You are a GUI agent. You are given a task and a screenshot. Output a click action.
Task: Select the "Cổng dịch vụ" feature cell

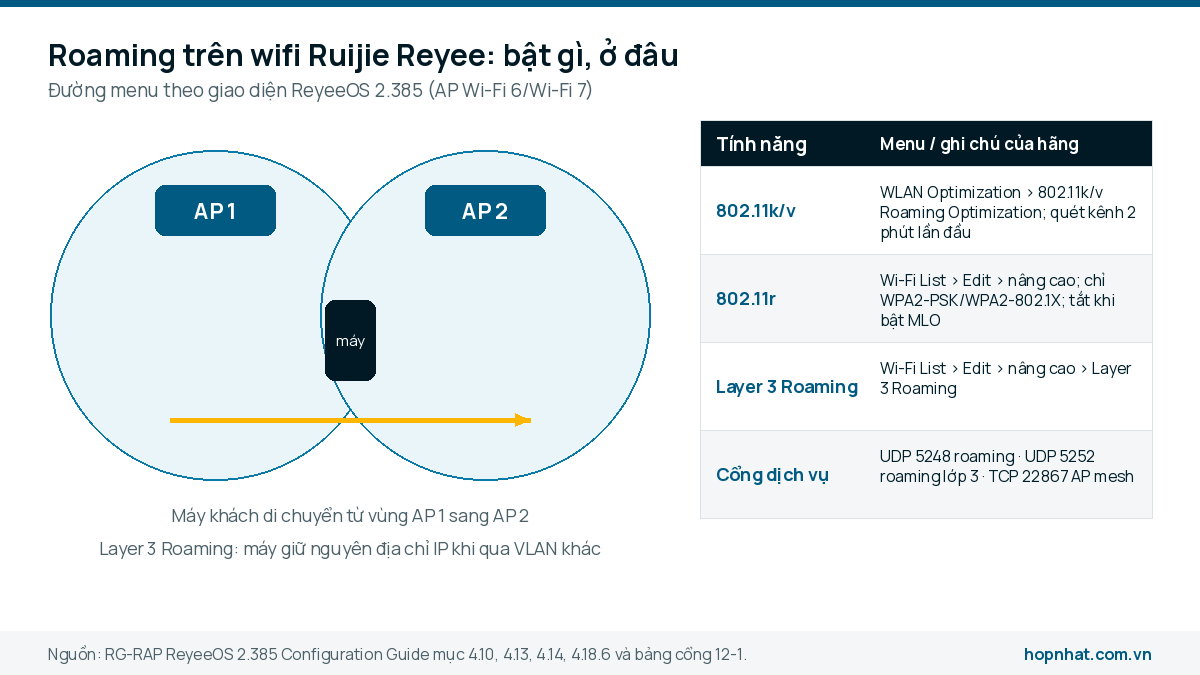[x=772, y=475]
